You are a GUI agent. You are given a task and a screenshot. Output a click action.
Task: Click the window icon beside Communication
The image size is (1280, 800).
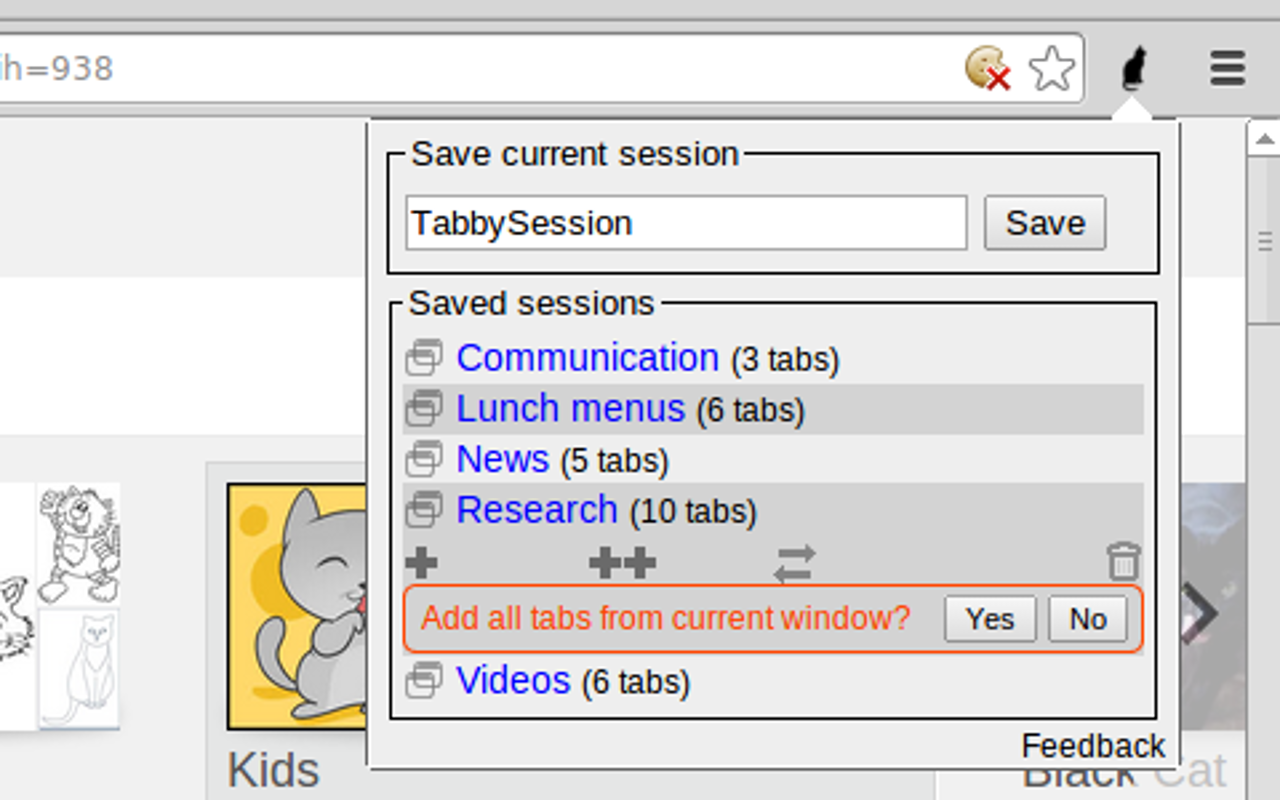[x=424, y=358]
